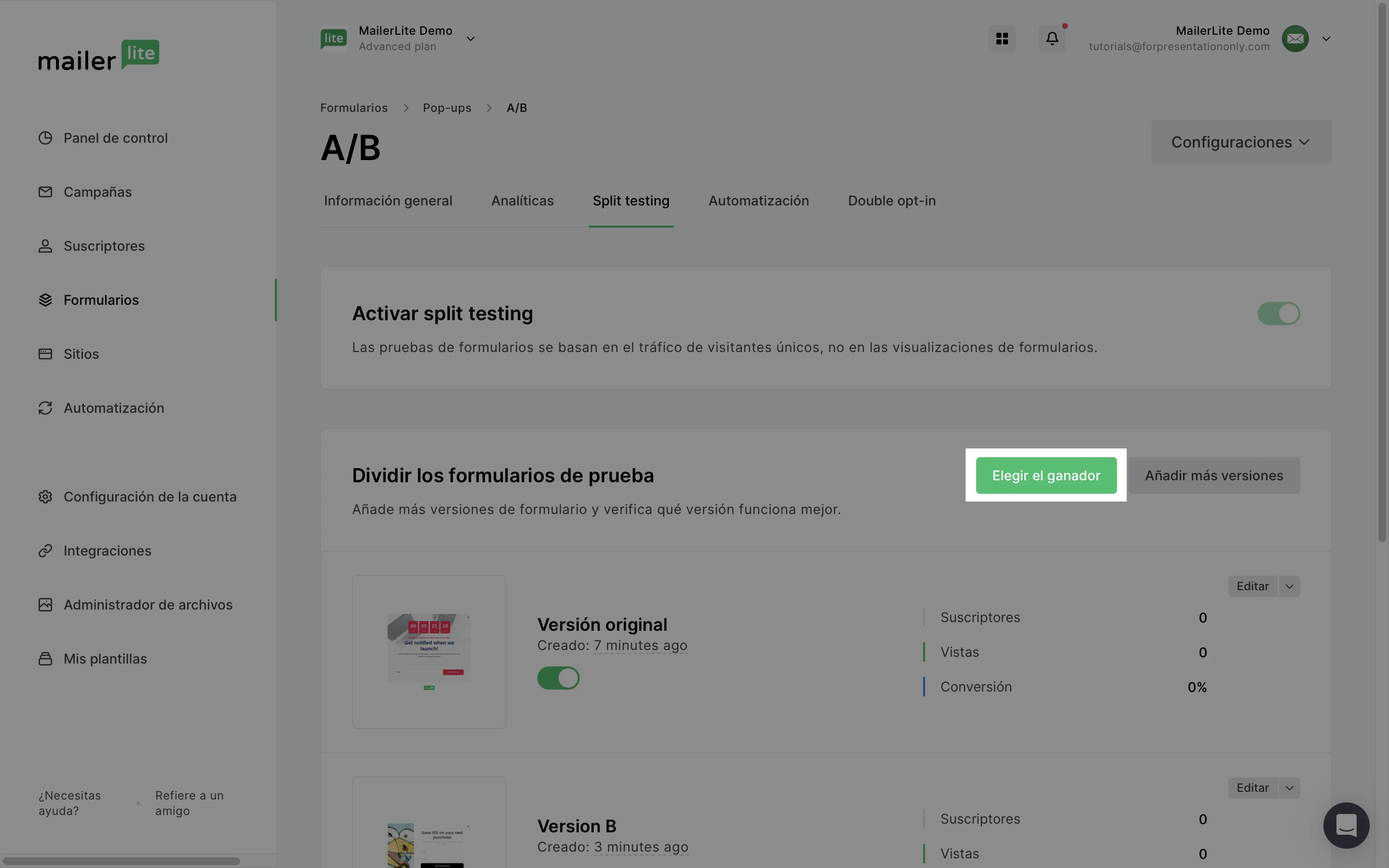The image size is (1389, 868).
Task: Expand the MailerLite Demo account switcher
Action: point(470,39)
